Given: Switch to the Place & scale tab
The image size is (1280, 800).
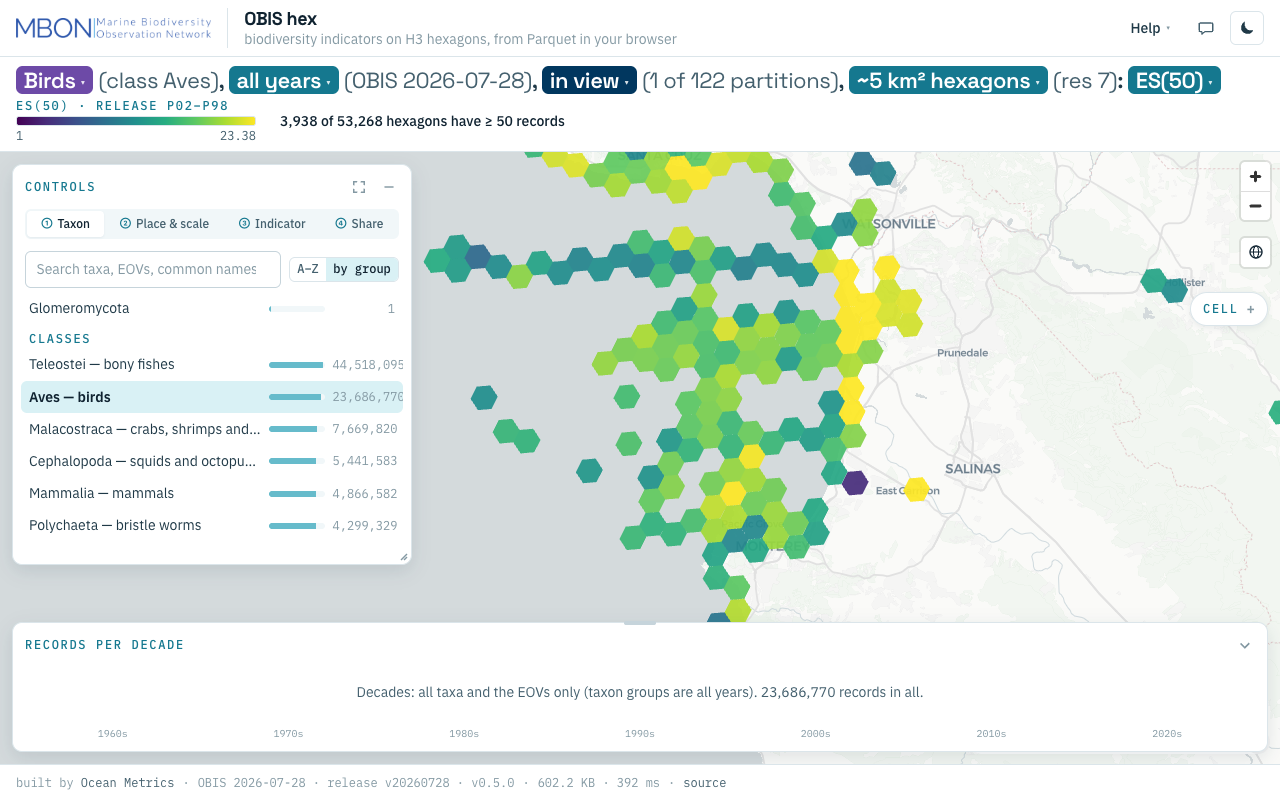Looking at the screenshot, I should 164,224.
